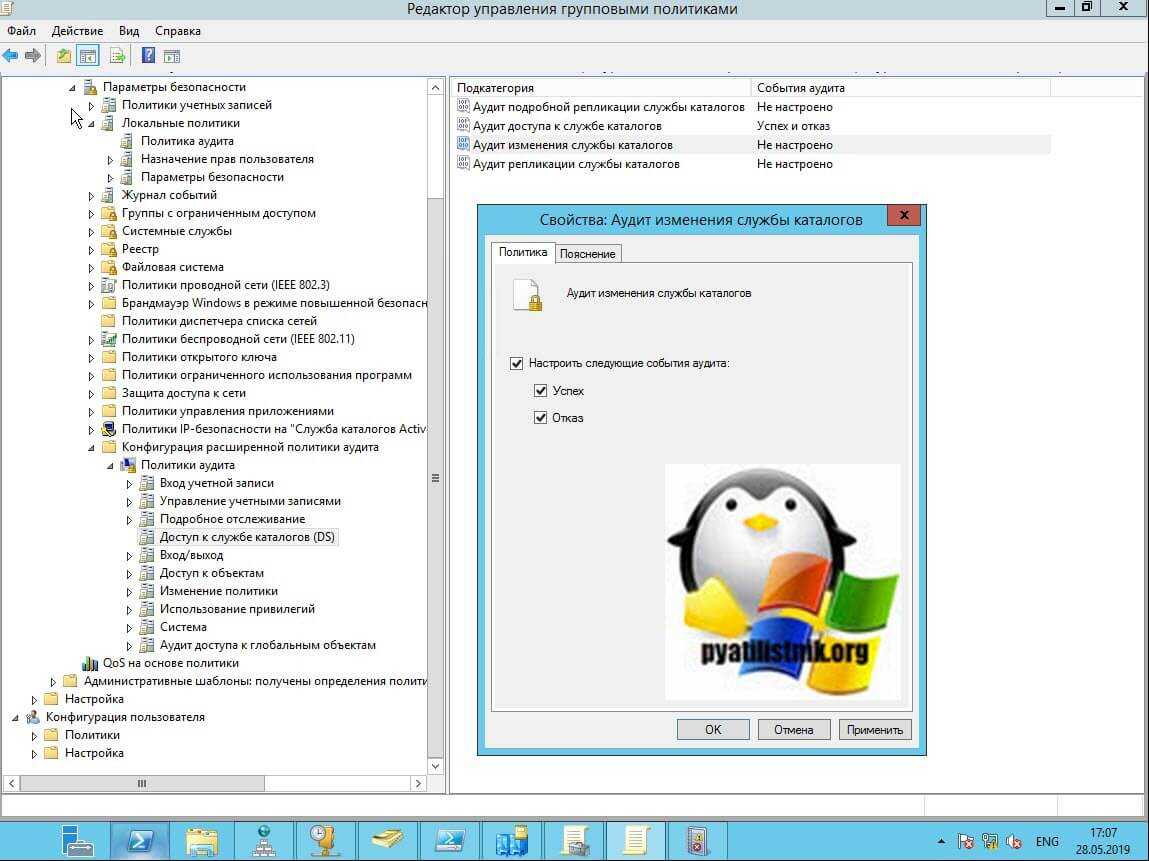Collapse 'Конфигурация расширенной политики аудита' node
This screenshot has height=861, width=1149.
point(91,448)
